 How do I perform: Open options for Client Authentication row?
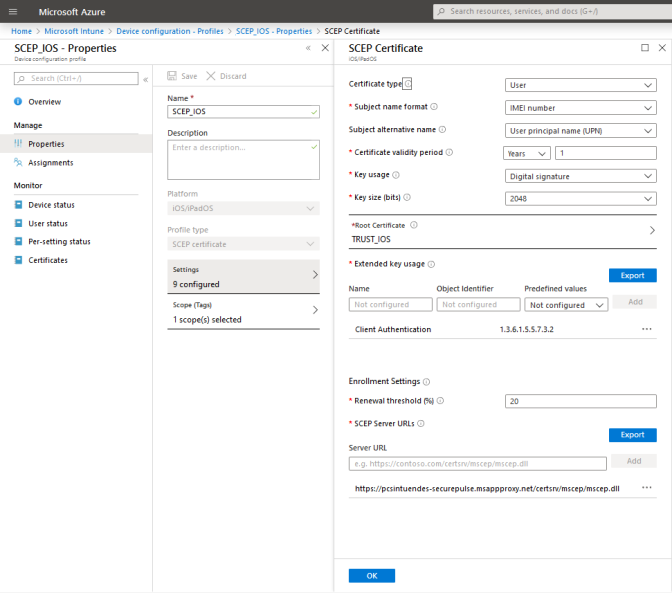647,329
